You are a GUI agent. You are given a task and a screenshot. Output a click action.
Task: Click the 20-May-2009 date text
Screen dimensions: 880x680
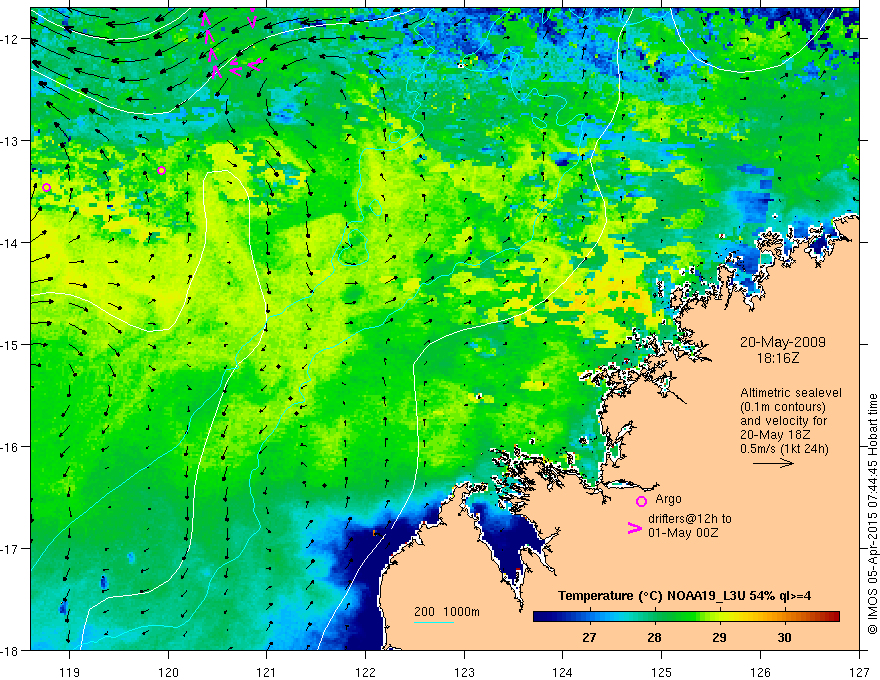[x=782, y=342]
